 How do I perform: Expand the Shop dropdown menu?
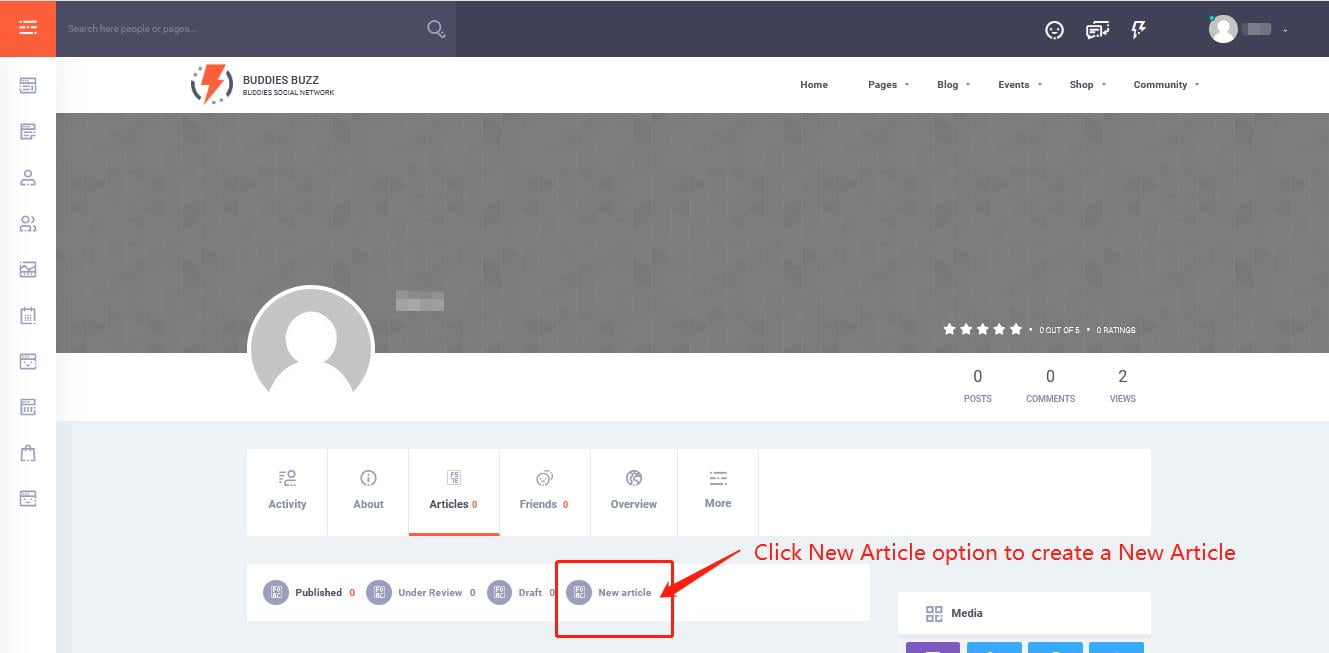[x=1087, y=85]
